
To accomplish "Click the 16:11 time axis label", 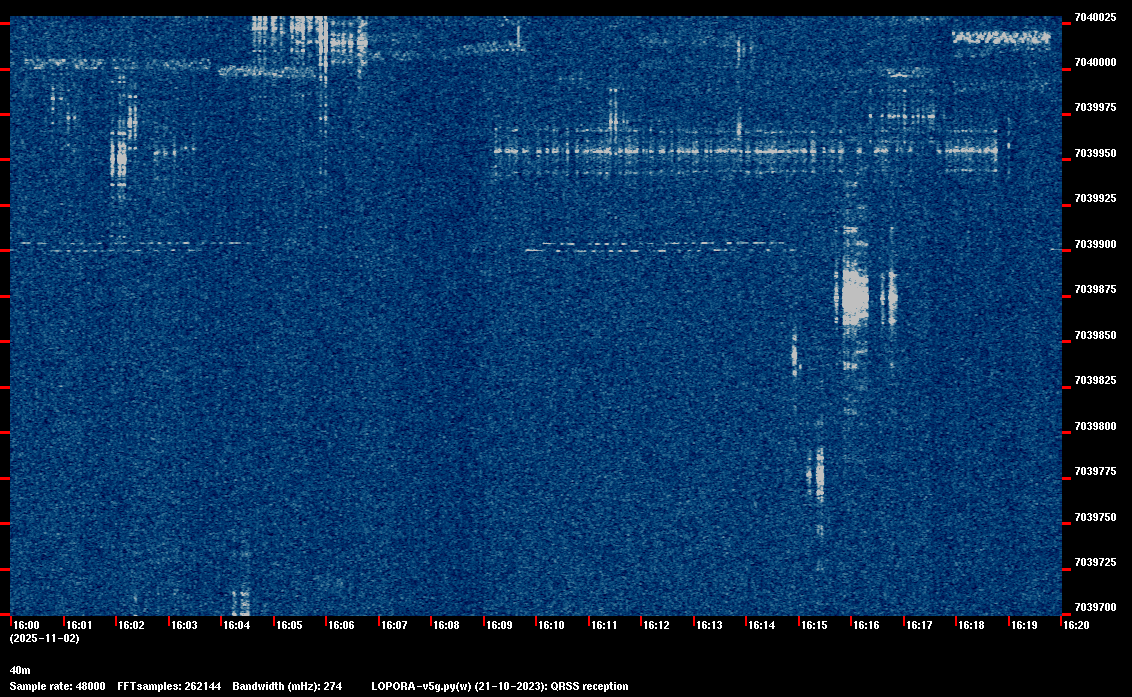I will tap(604, 625).
